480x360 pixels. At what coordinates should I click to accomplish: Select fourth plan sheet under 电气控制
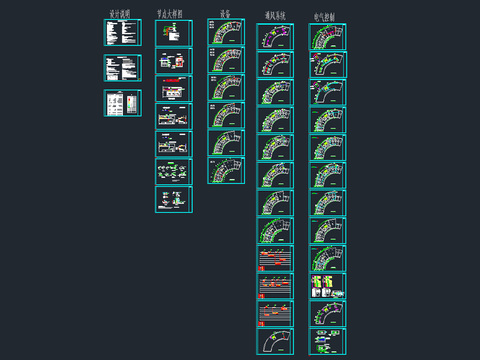click(327, 120)
